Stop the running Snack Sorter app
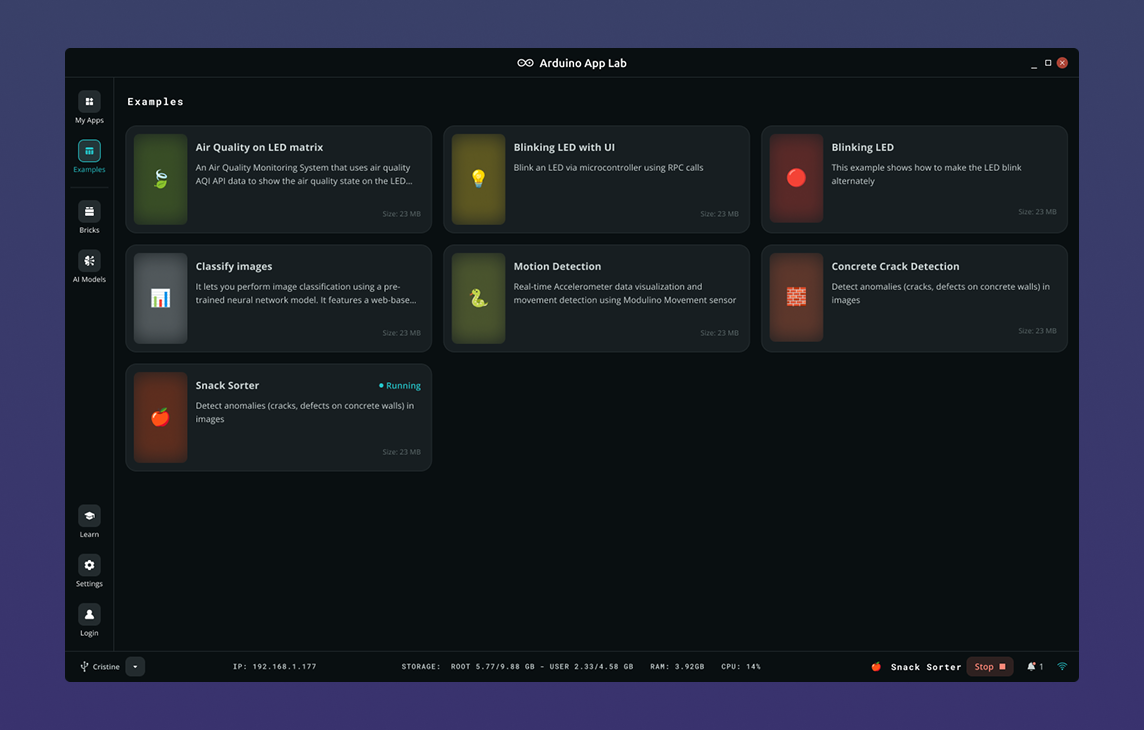The width and height of the screenshot is (1144, 730). click(989, 667)
